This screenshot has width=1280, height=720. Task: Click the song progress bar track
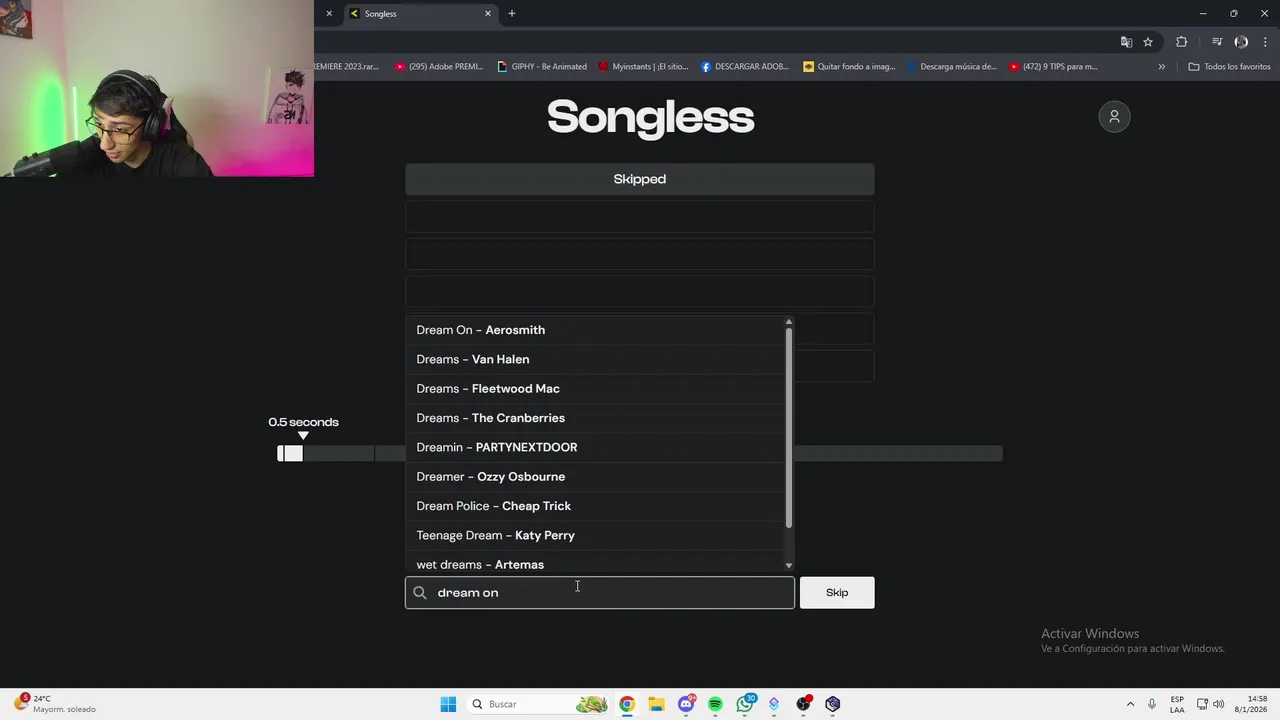640,454
